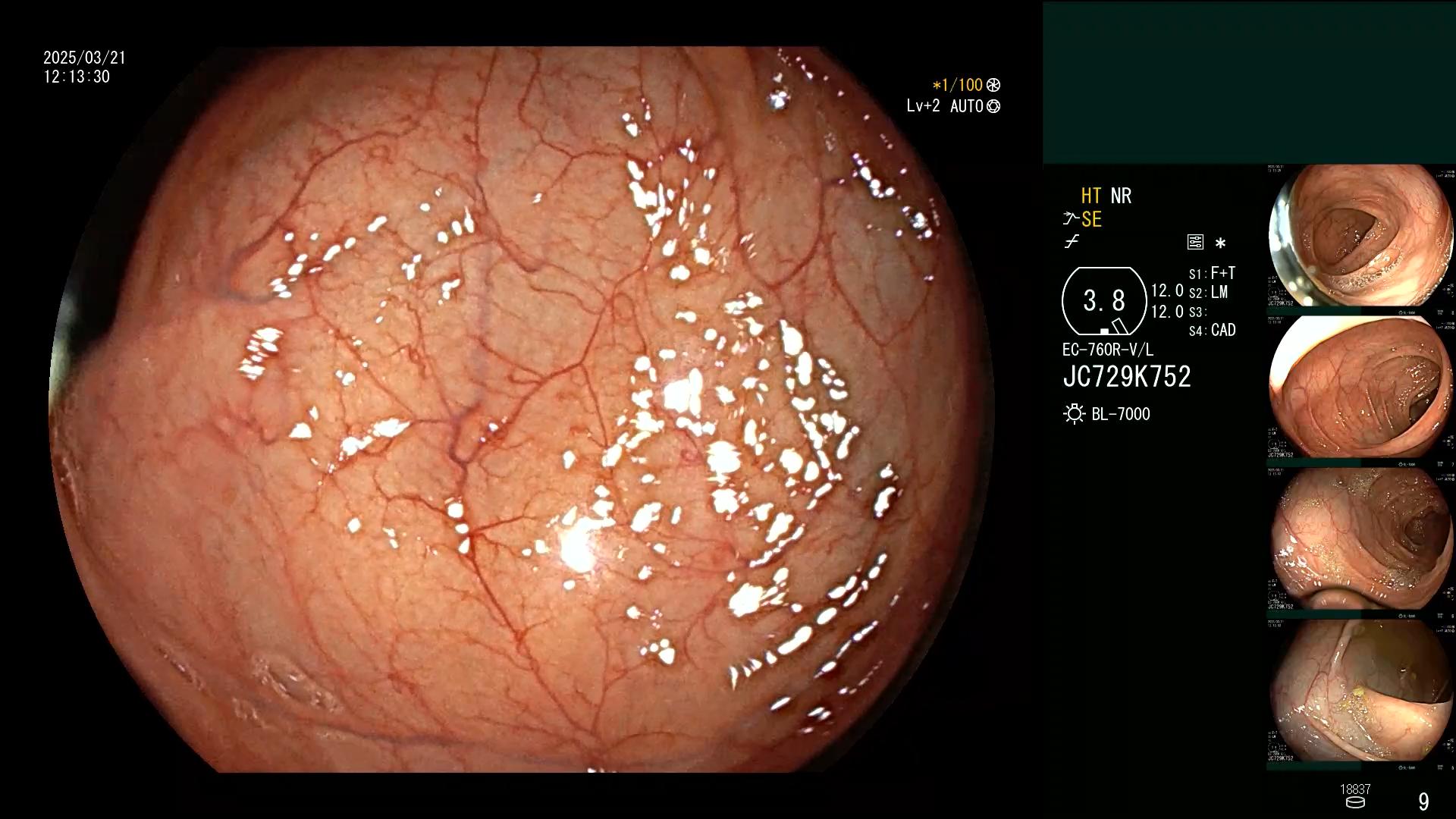Select the structure enhancement icon left of SE
Image resolution: width=1456 pixels, height=819 pixels.
[1071, 219]
